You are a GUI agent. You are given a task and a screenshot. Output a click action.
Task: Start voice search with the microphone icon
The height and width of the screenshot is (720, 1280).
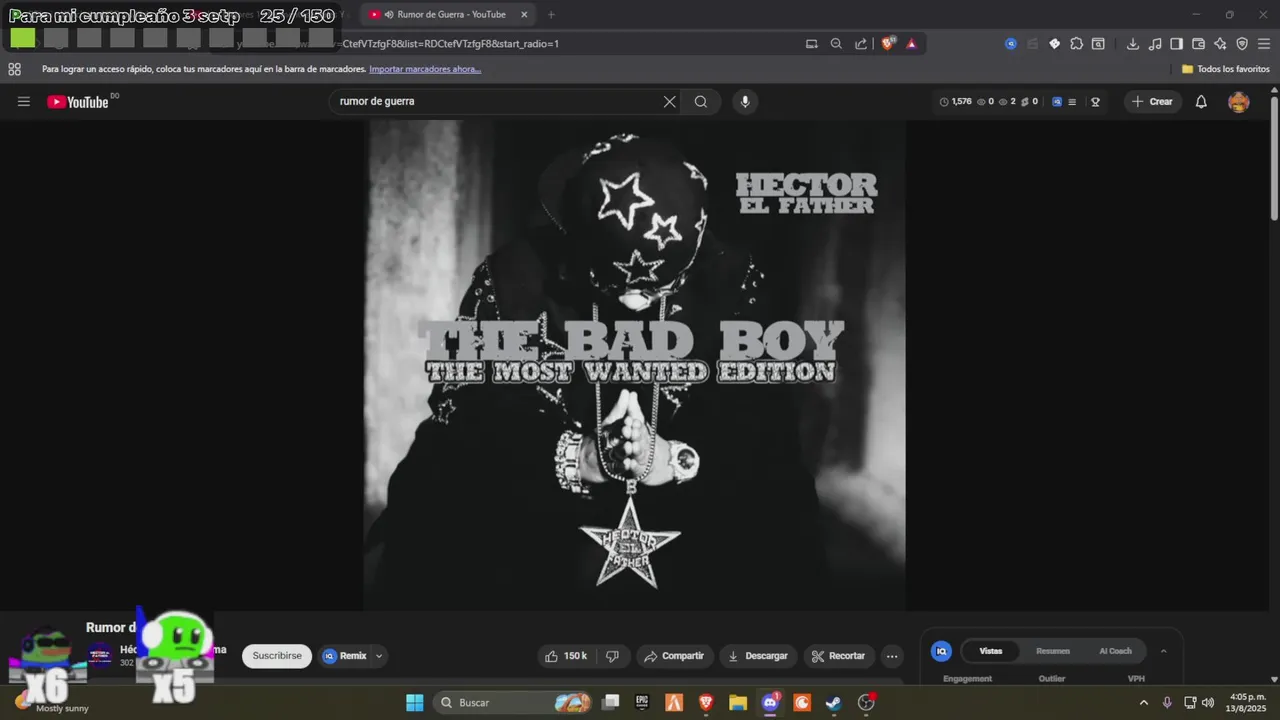(744, 101)
